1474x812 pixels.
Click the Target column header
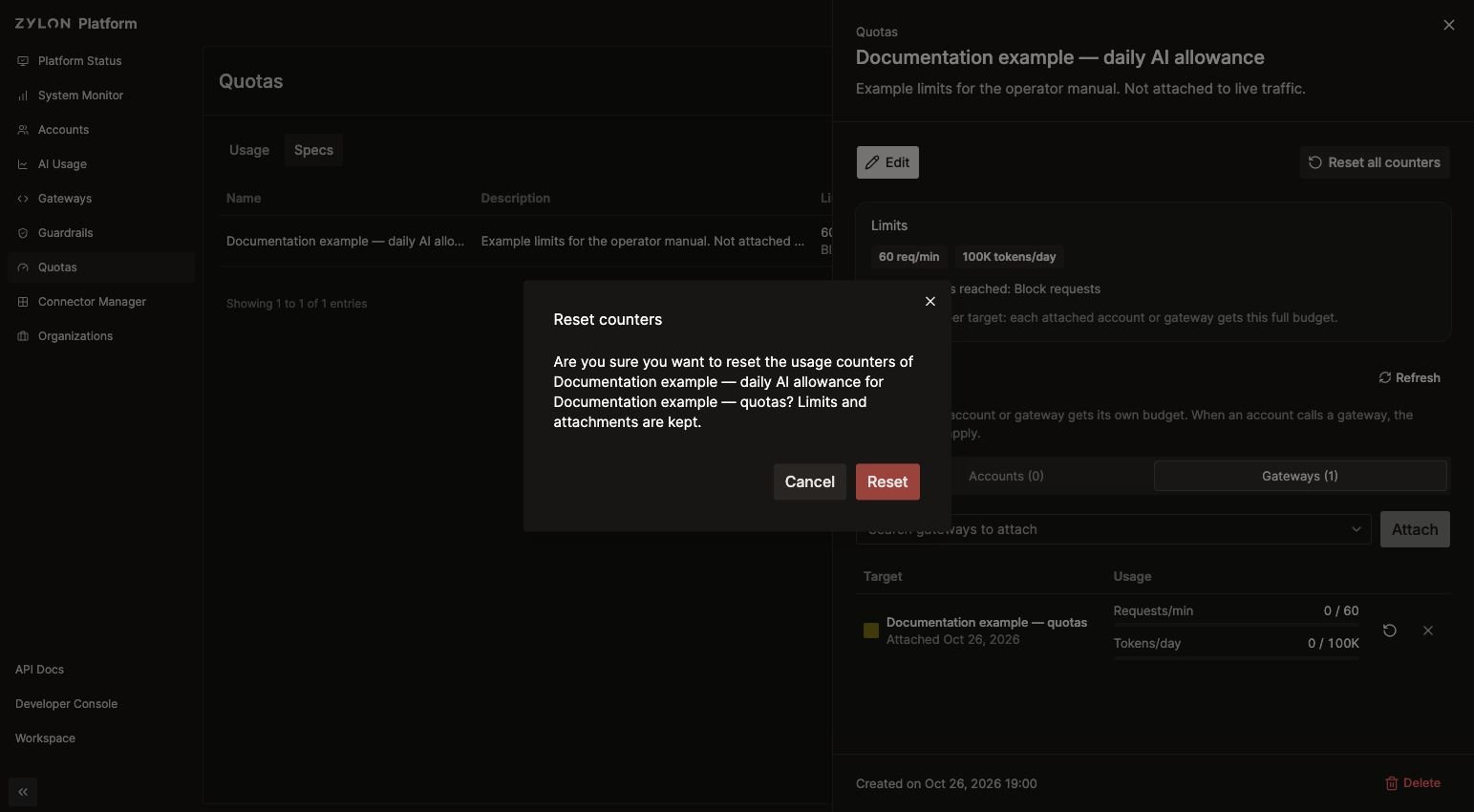coord(883,577)
